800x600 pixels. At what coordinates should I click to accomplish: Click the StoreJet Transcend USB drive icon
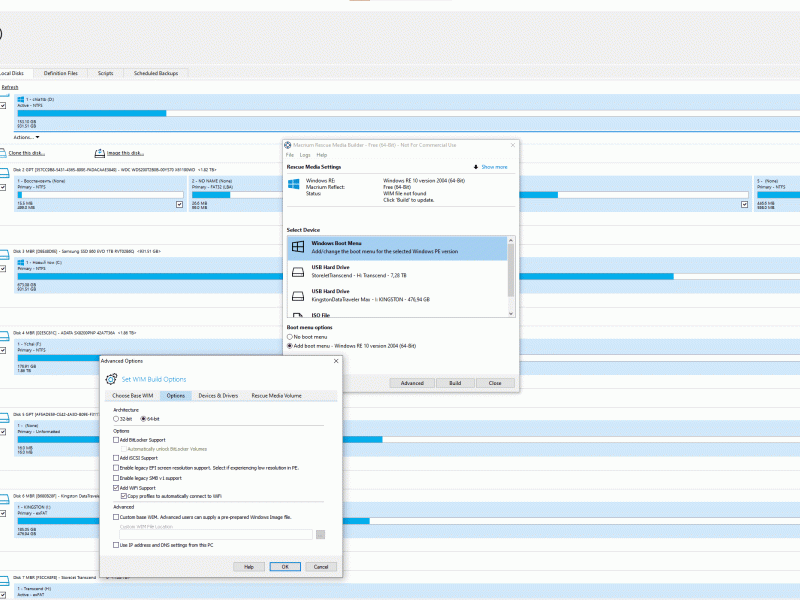point(298,272)
